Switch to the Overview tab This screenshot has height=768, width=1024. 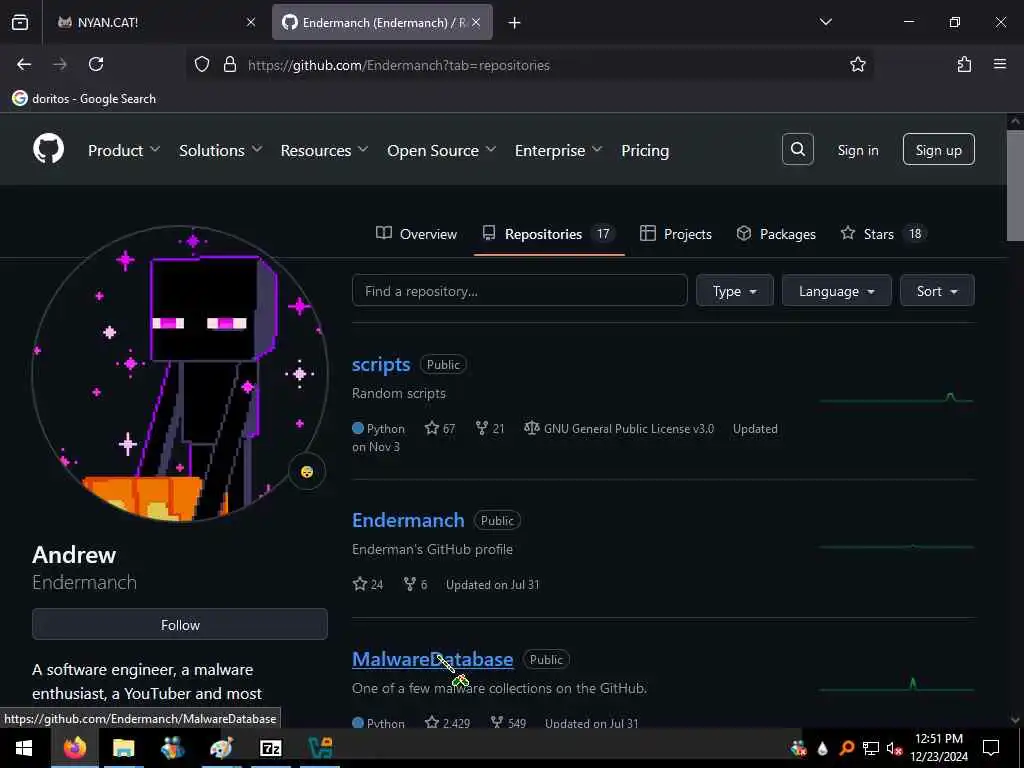tap(417, 234)
